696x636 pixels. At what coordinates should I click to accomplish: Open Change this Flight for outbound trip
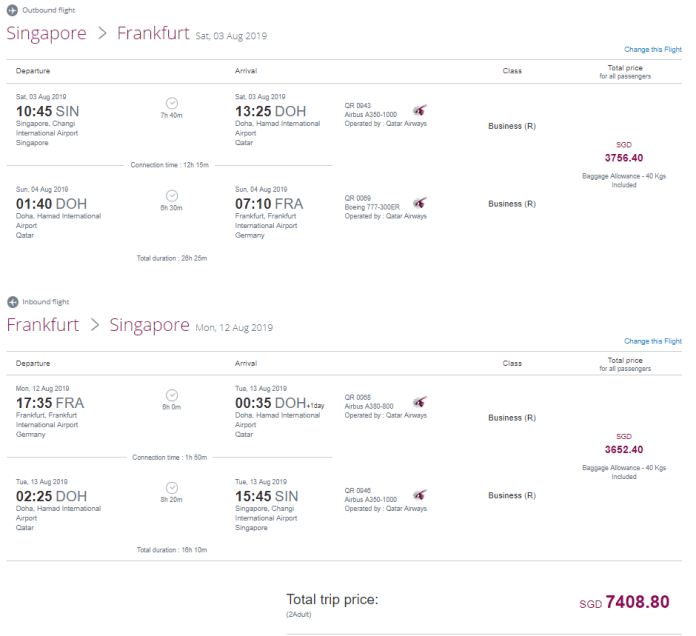point(652,49)
